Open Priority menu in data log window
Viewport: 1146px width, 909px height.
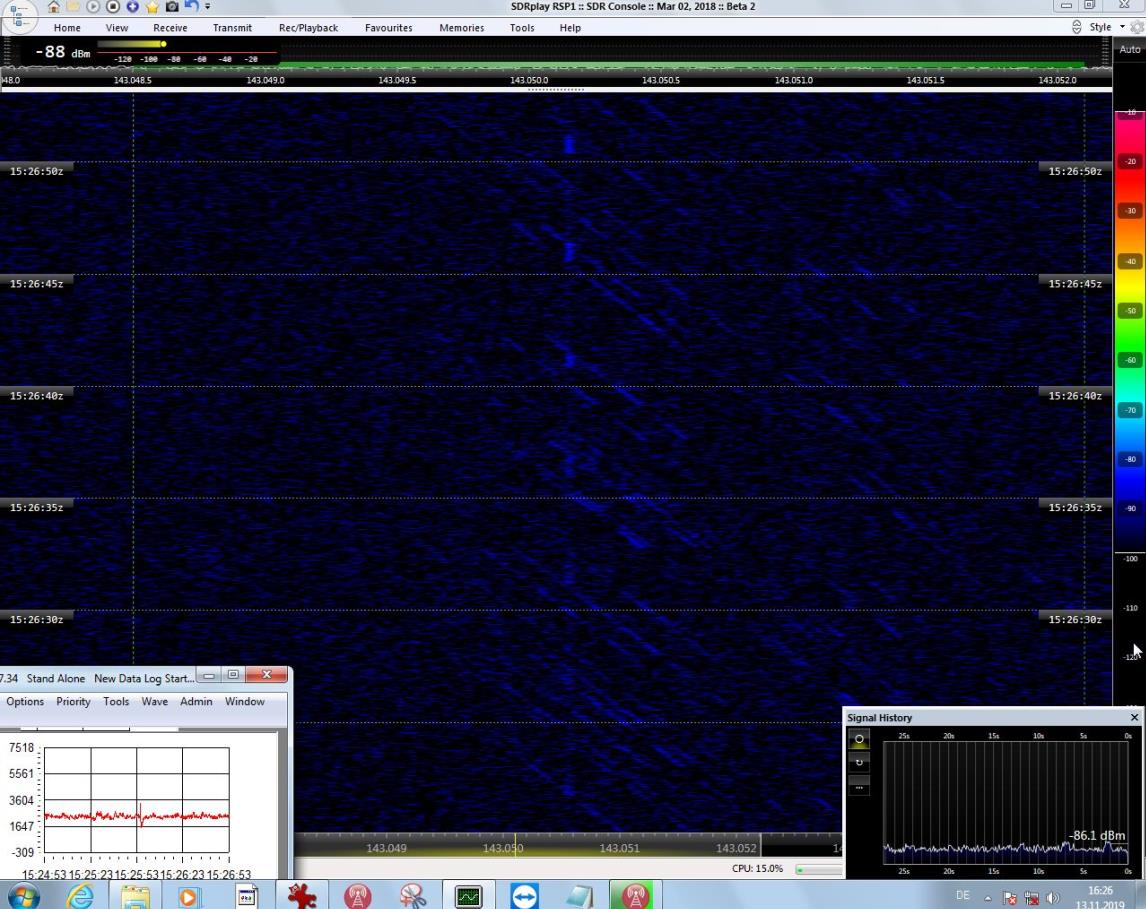coord(73,701)
